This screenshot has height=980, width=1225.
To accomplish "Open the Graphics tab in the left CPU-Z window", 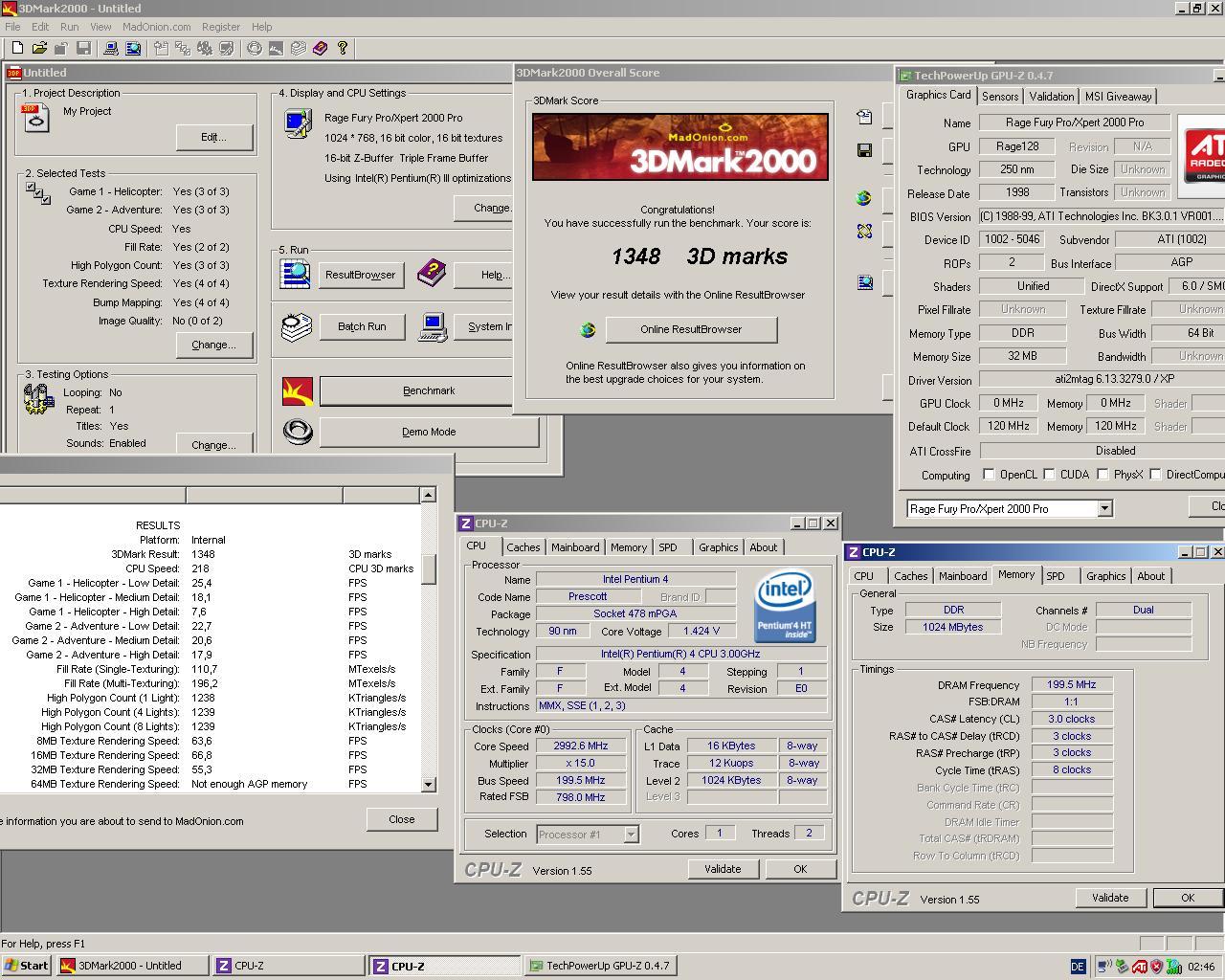I will (718, 547).
